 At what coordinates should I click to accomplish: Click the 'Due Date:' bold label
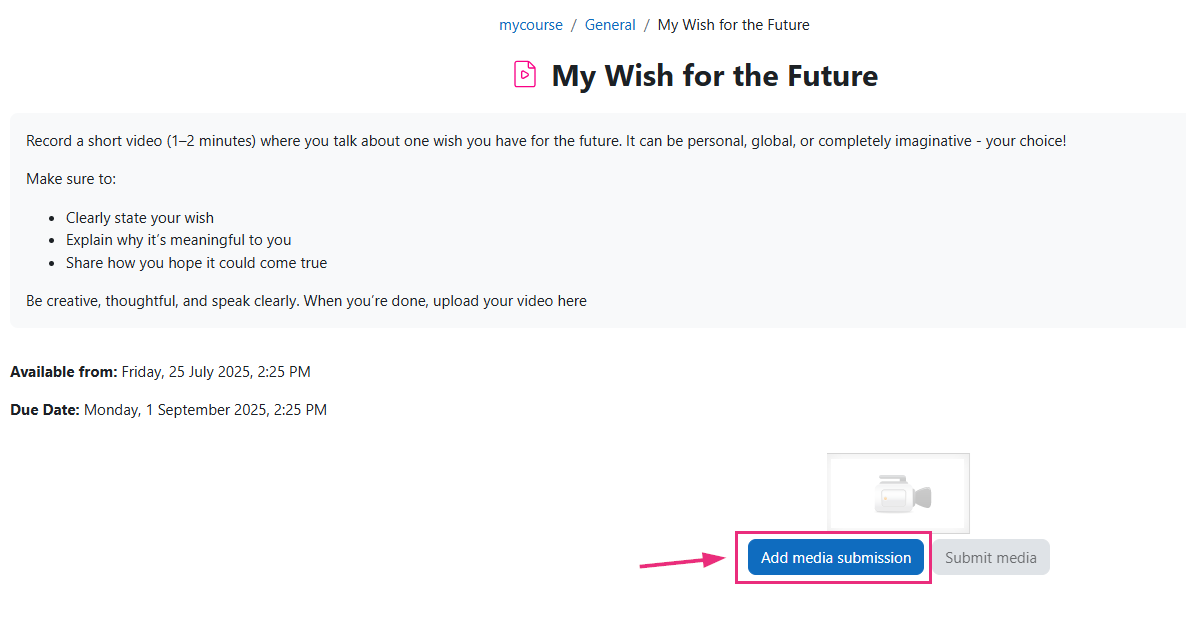45,410
